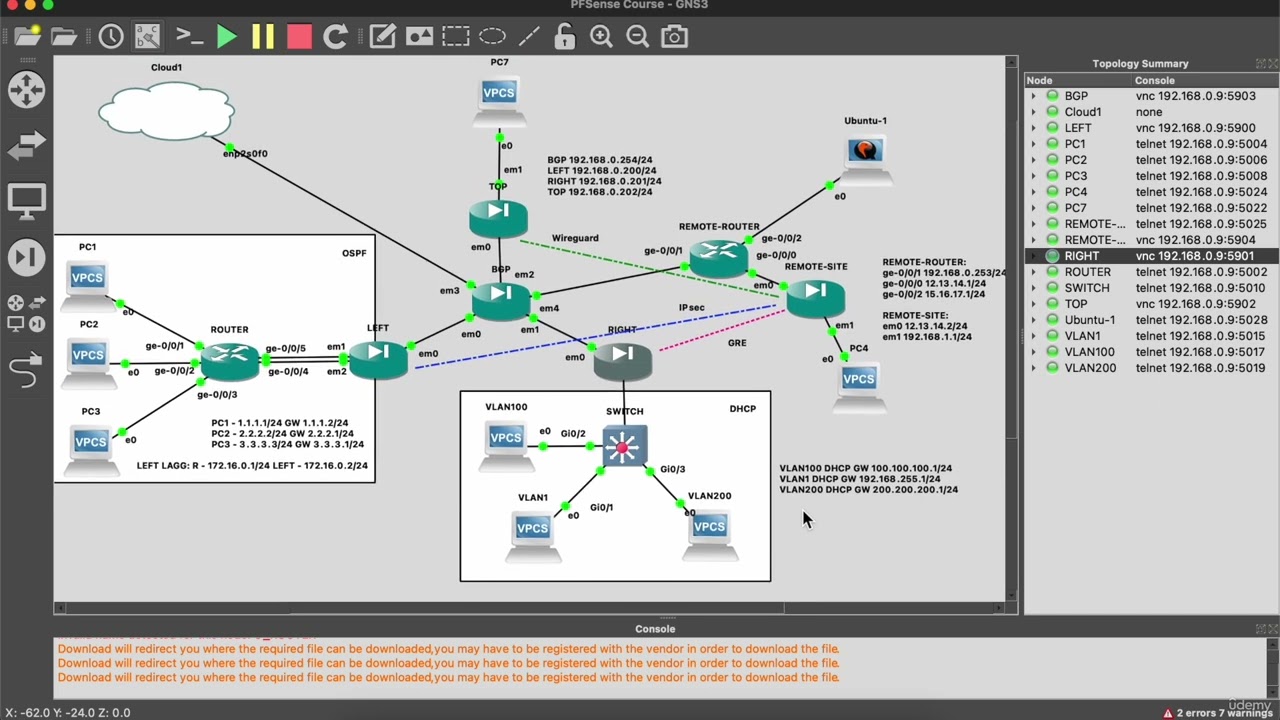The image size is (1280, 720).
Task: Select the draw ellipse tool
Action: (492, 37)
